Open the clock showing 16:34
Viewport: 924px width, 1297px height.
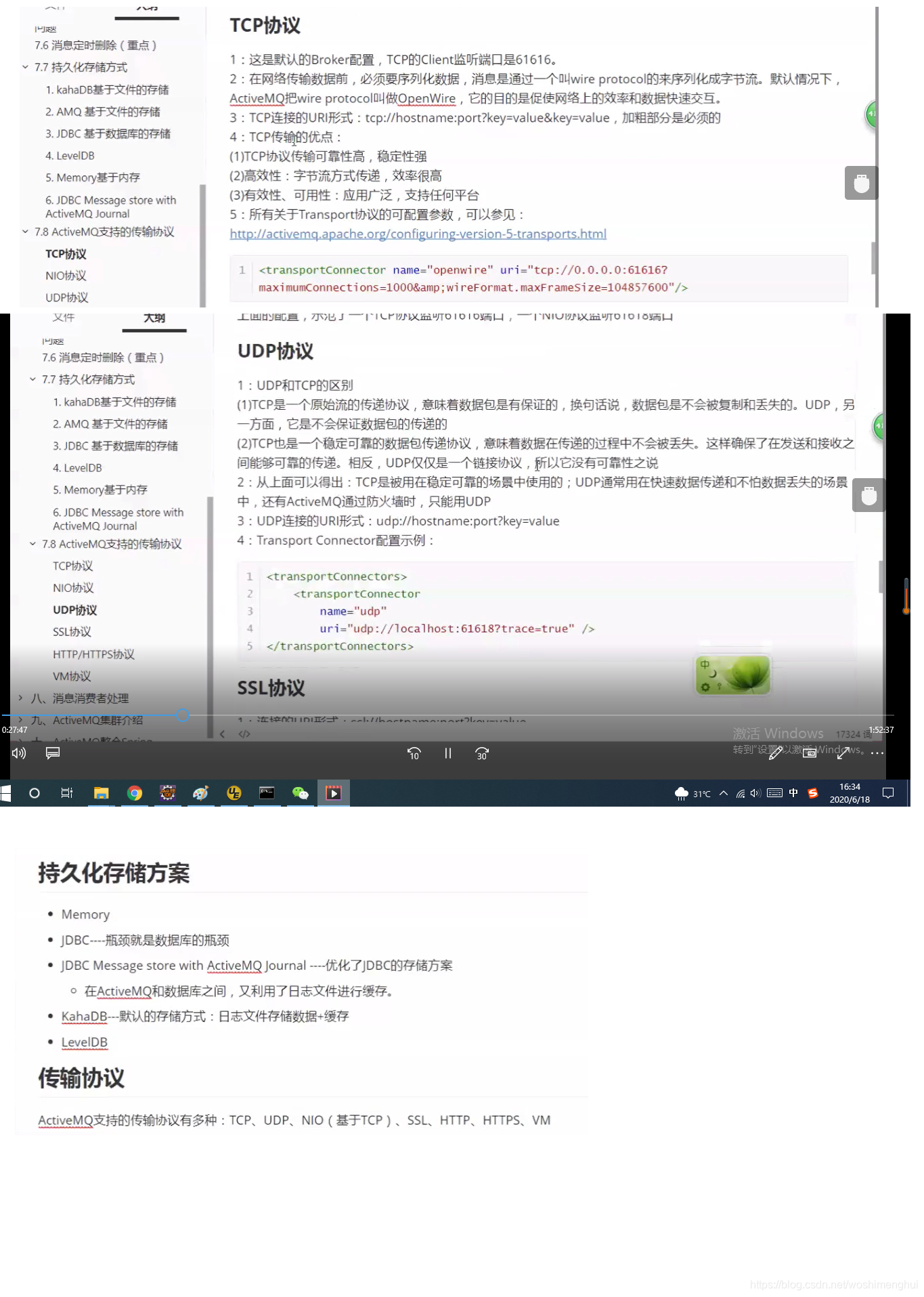[x=850, y=793]
